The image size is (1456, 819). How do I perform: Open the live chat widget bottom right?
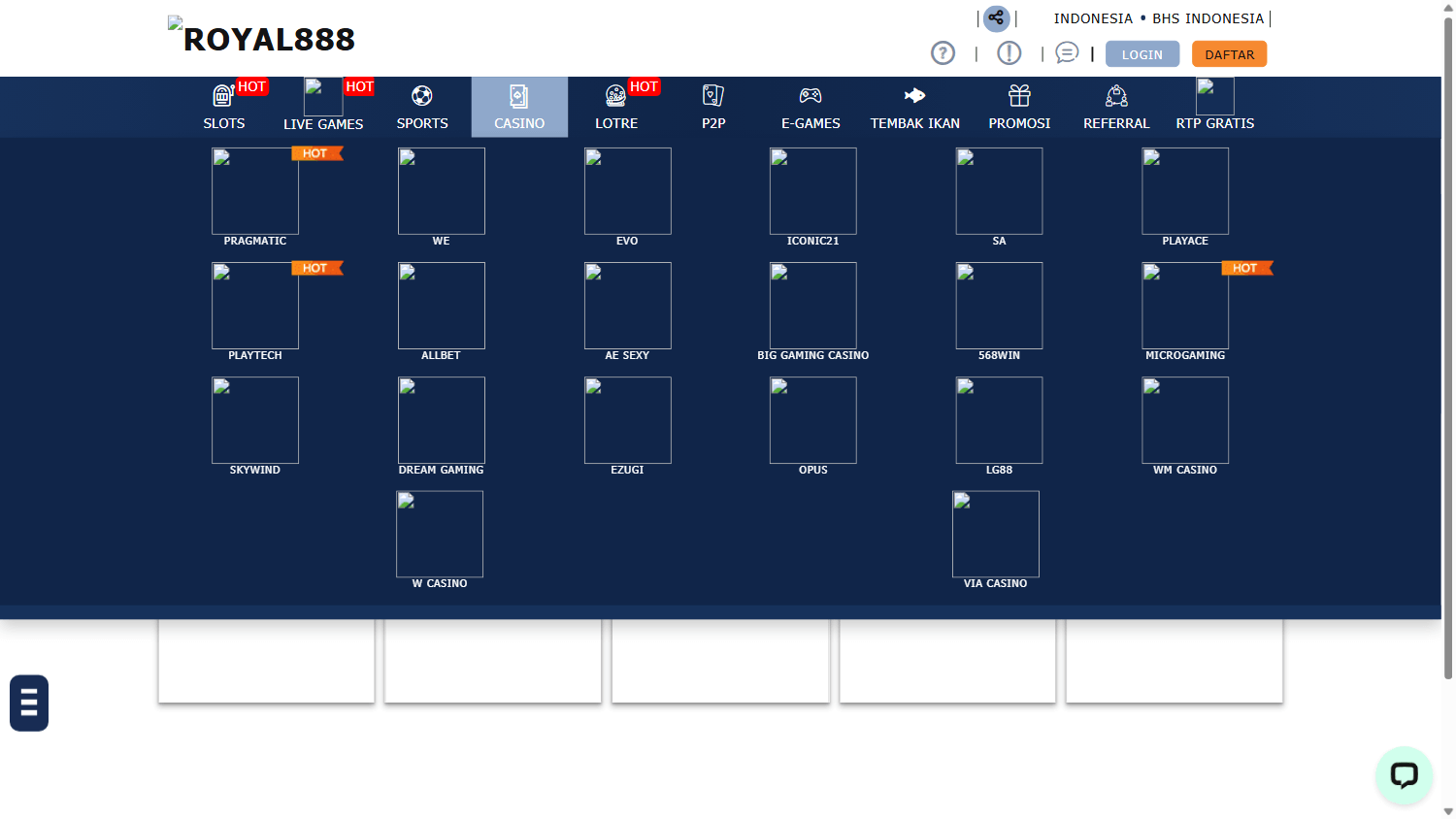click(x=1404, y=776)
